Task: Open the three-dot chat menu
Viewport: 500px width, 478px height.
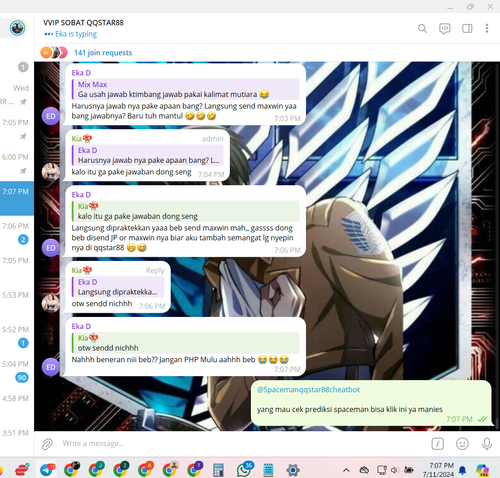Action: click(487, 28)
